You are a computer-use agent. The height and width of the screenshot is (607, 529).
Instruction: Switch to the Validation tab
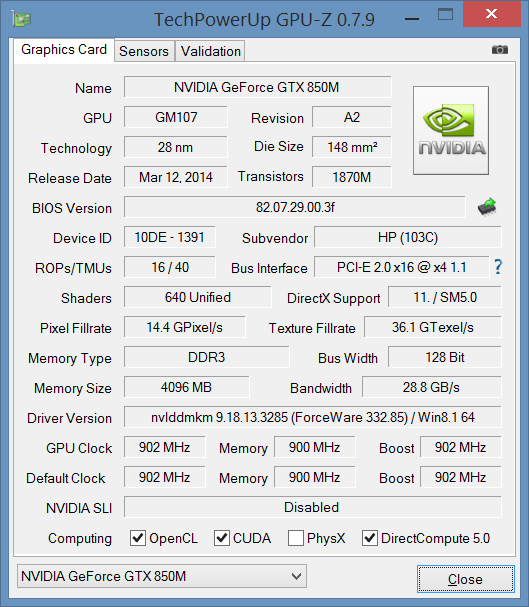coord(211,51)
